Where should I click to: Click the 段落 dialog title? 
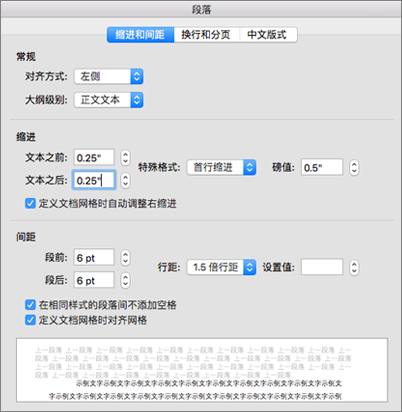[201, 10]
